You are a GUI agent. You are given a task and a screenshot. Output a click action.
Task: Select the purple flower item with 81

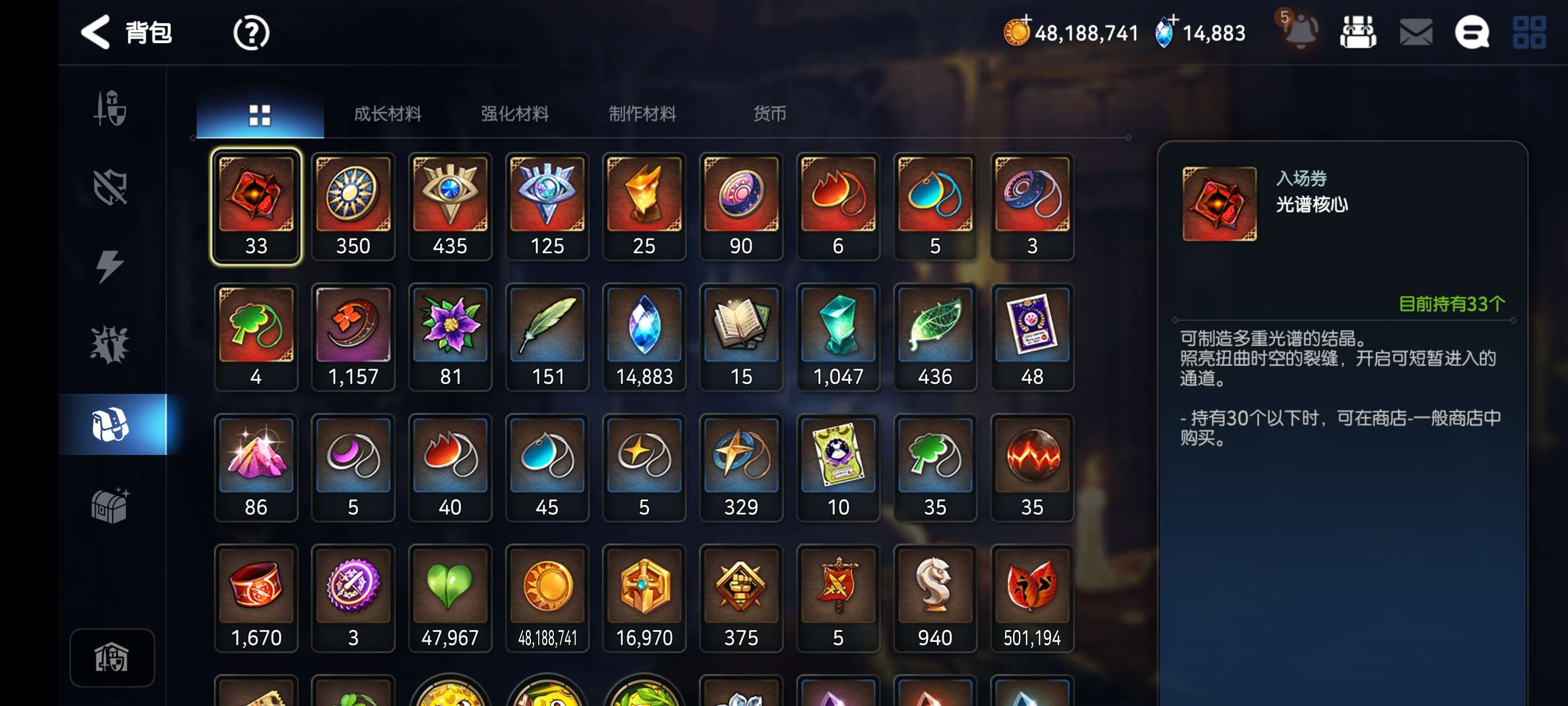point(450,337)
